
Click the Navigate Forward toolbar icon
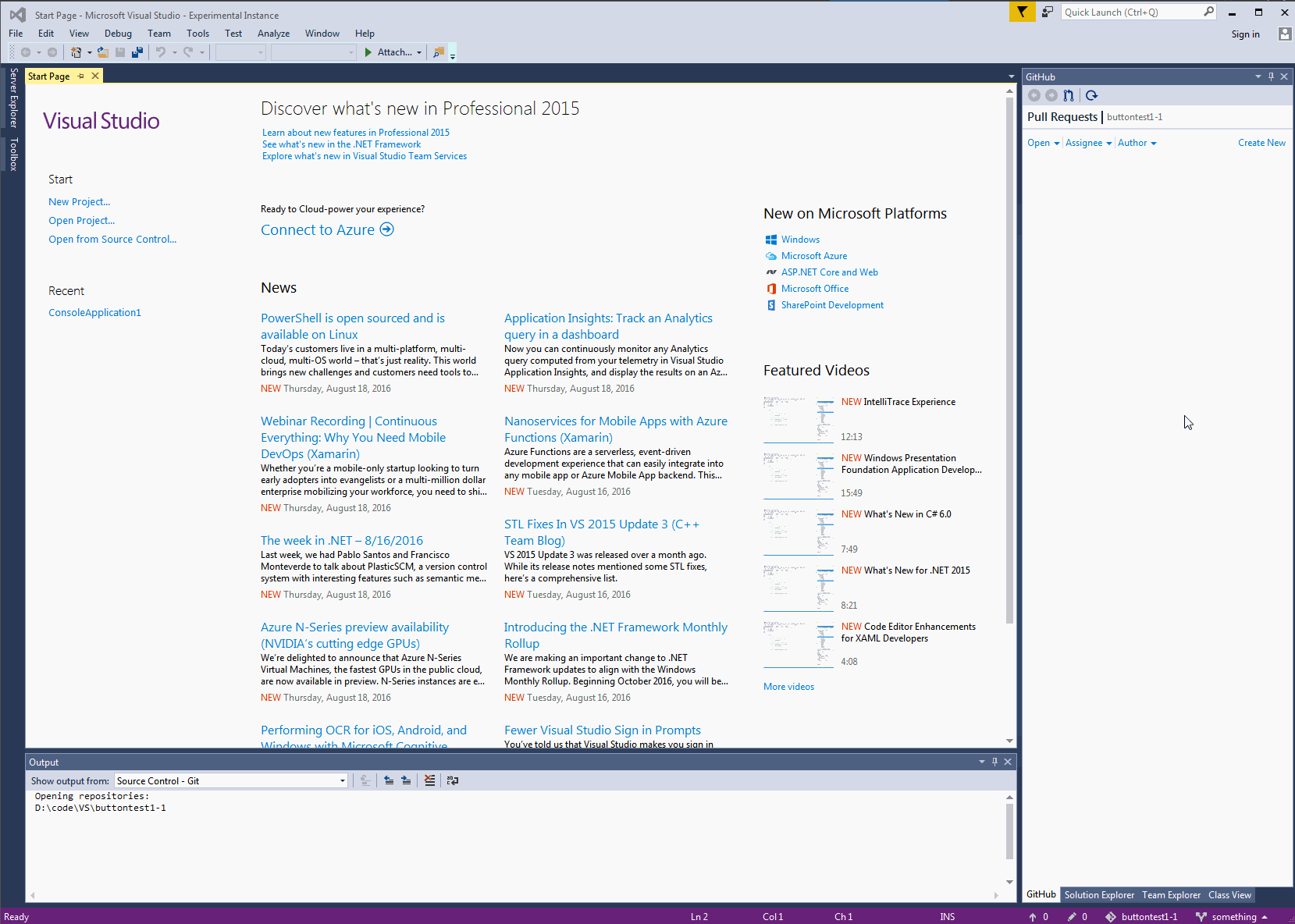pyautogui.click(x=52, y=52)
